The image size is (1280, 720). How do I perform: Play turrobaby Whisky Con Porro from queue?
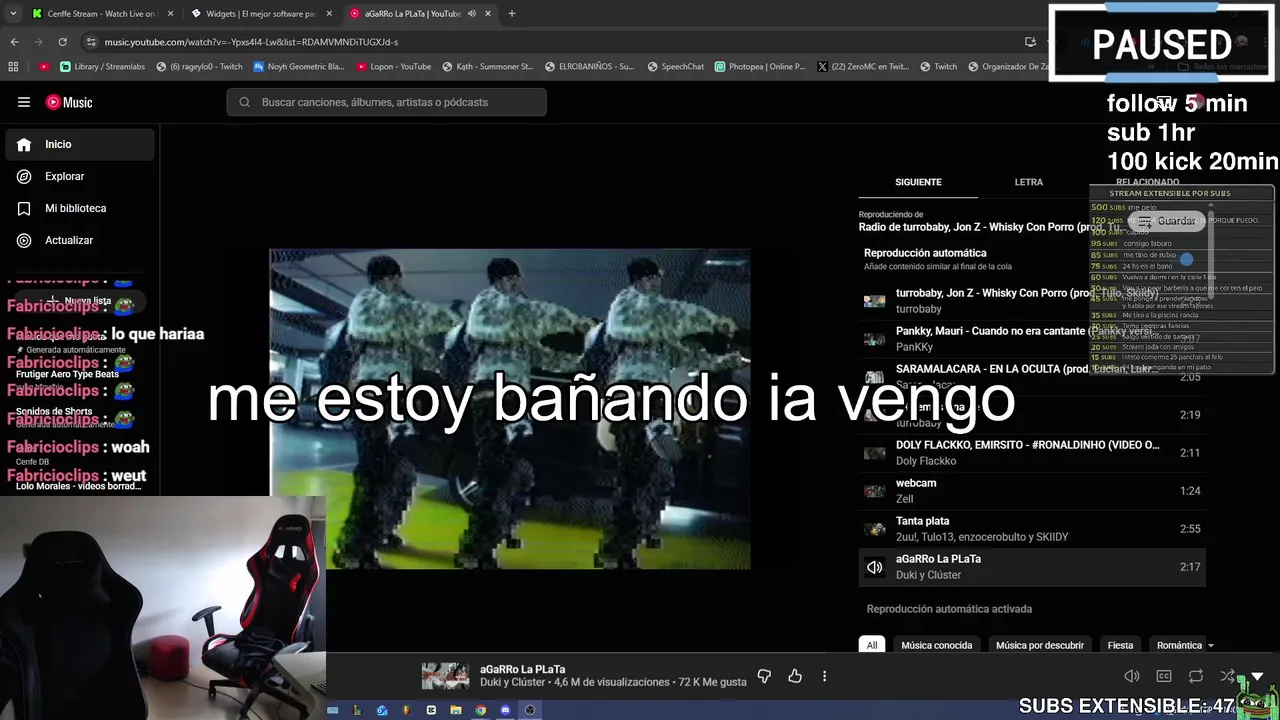click(1032, 301)
